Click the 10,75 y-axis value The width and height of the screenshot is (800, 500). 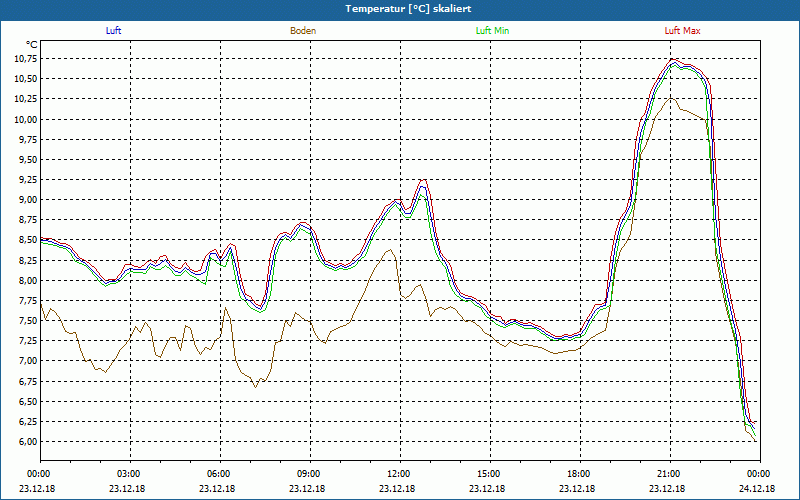(x=26, y=59)
